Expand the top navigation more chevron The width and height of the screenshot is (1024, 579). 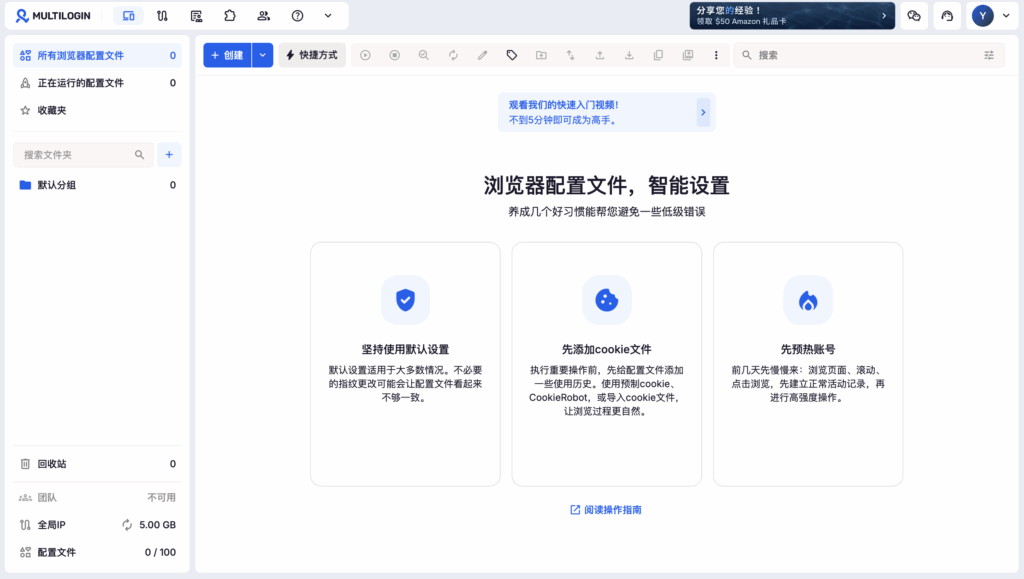click(x=328, y=16)
